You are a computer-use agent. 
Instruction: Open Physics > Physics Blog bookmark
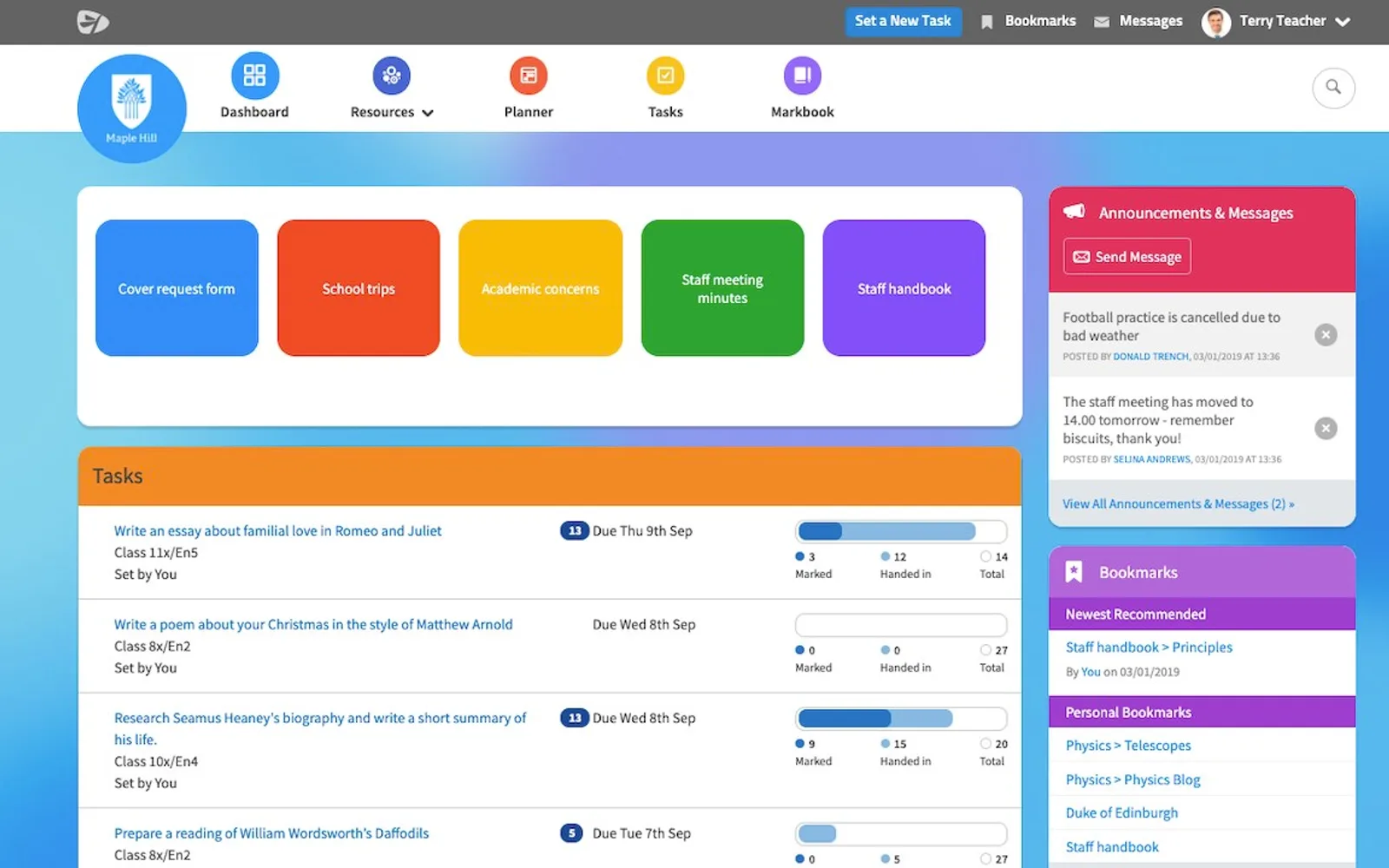(1133, 779)
